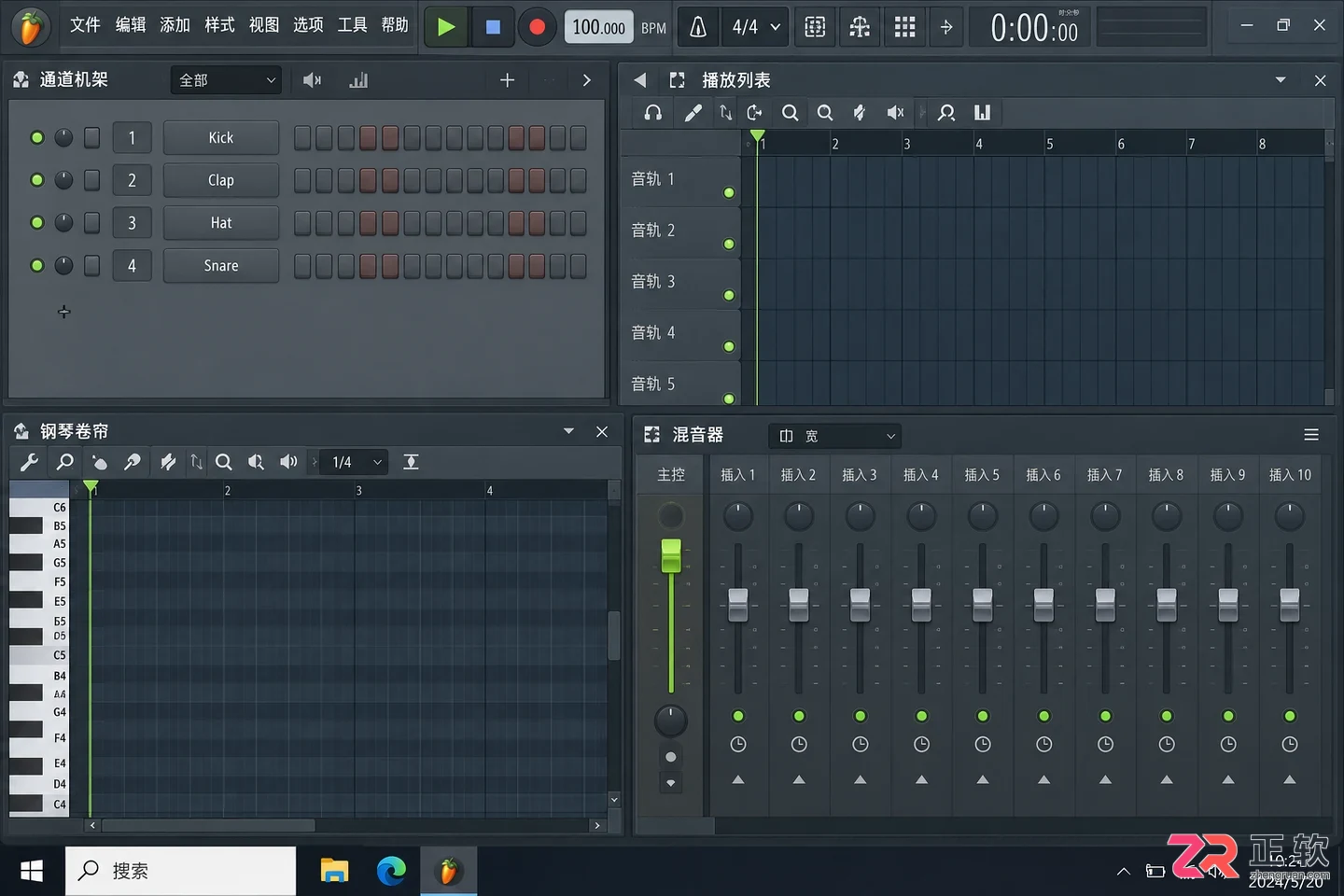Click the headphones icon in playlist toolbar

pos(653,113)
